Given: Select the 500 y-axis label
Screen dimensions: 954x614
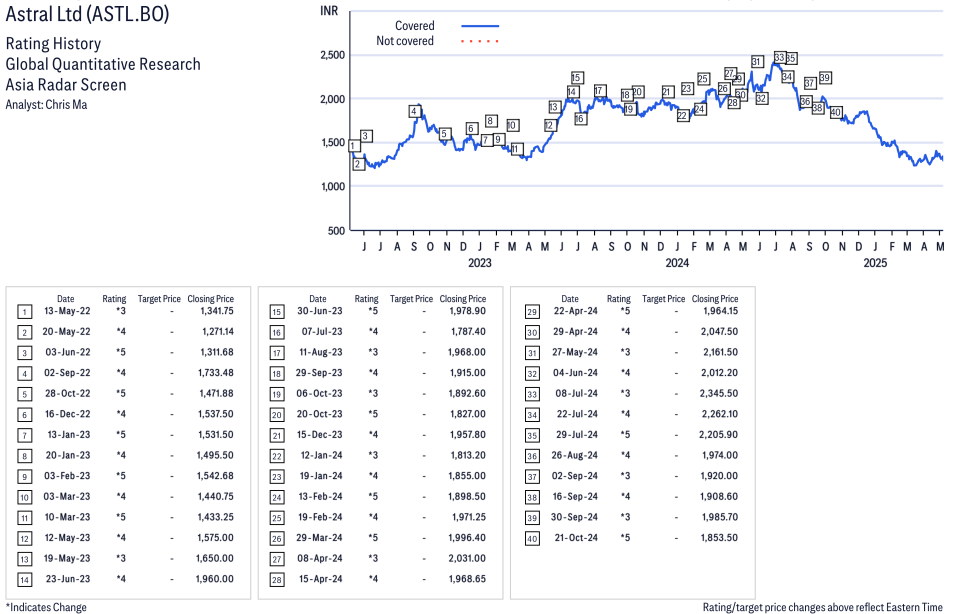Looking at the screenshot, I should tap(336, 231).
